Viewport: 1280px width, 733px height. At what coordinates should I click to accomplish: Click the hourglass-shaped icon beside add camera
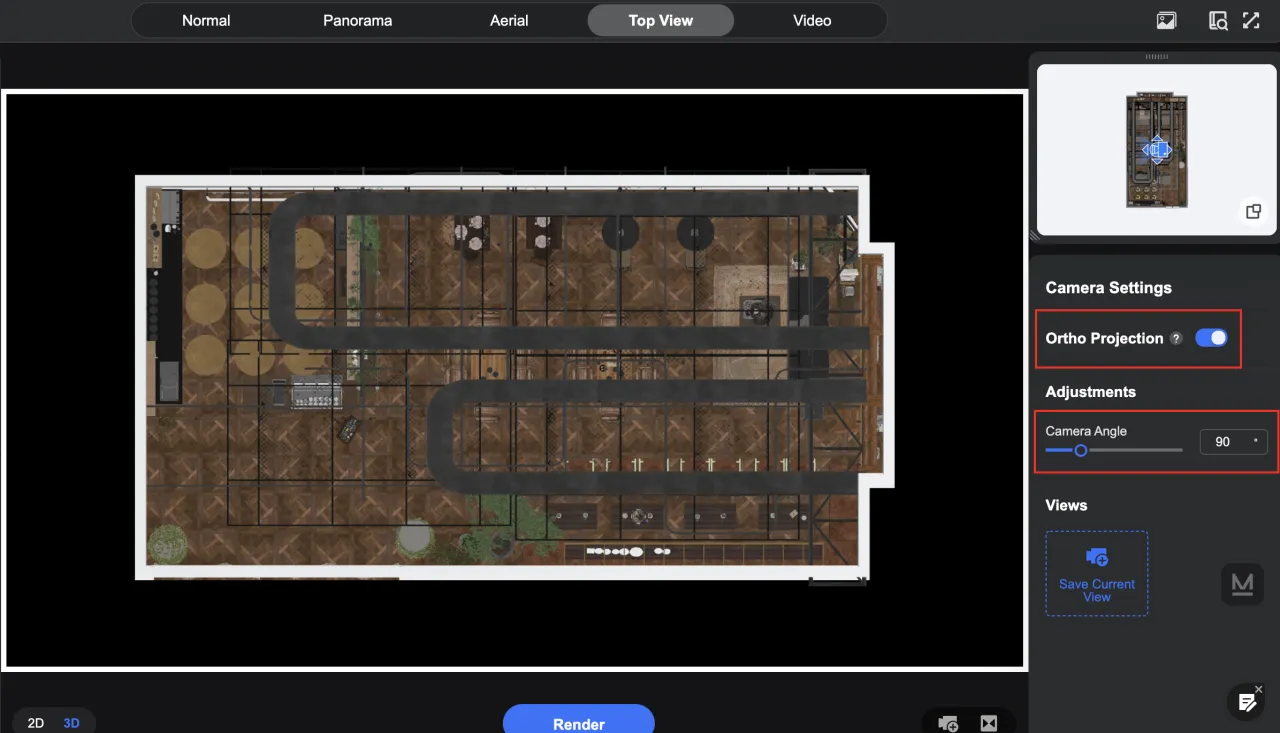989,723
